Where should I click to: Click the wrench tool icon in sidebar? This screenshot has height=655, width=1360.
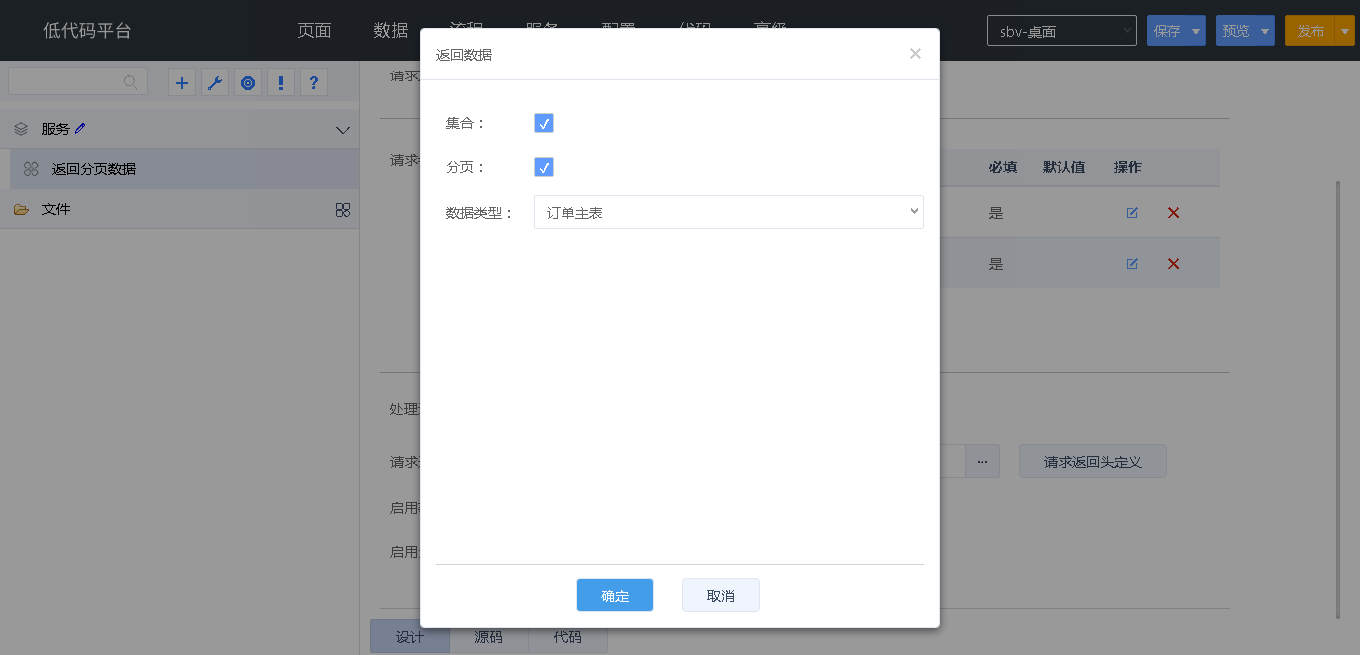pos(214,83)
